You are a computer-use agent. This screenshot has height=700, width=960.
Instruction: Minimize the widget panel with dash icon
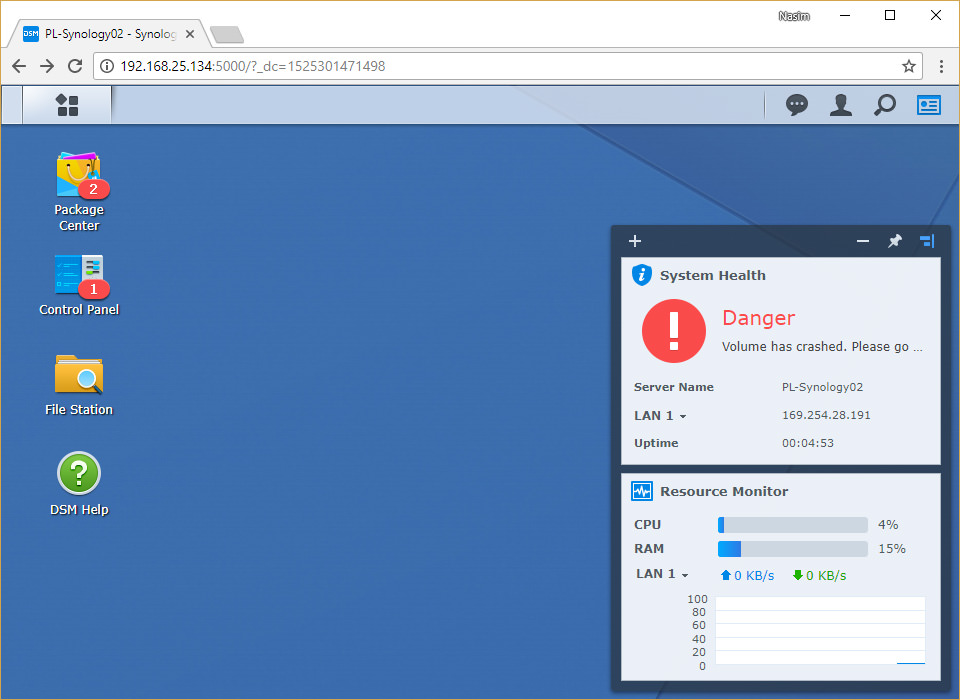point(863,241)
